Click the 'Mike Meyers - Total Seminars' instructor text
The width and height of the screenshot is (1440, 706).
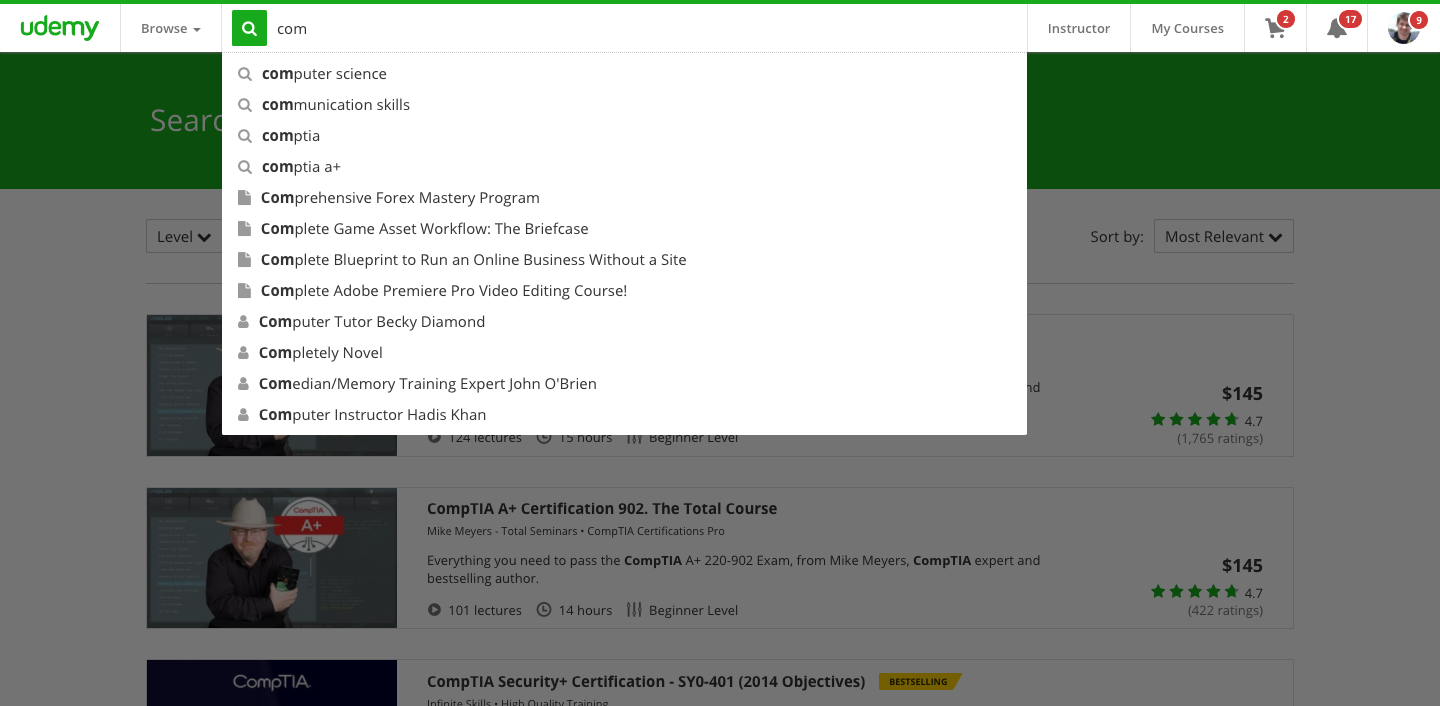click(502, 531)
